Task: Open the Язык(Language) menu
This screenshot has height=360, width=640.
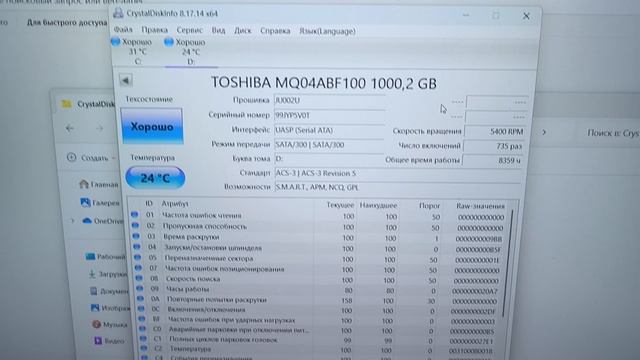Action: click(x=327, y=31)
